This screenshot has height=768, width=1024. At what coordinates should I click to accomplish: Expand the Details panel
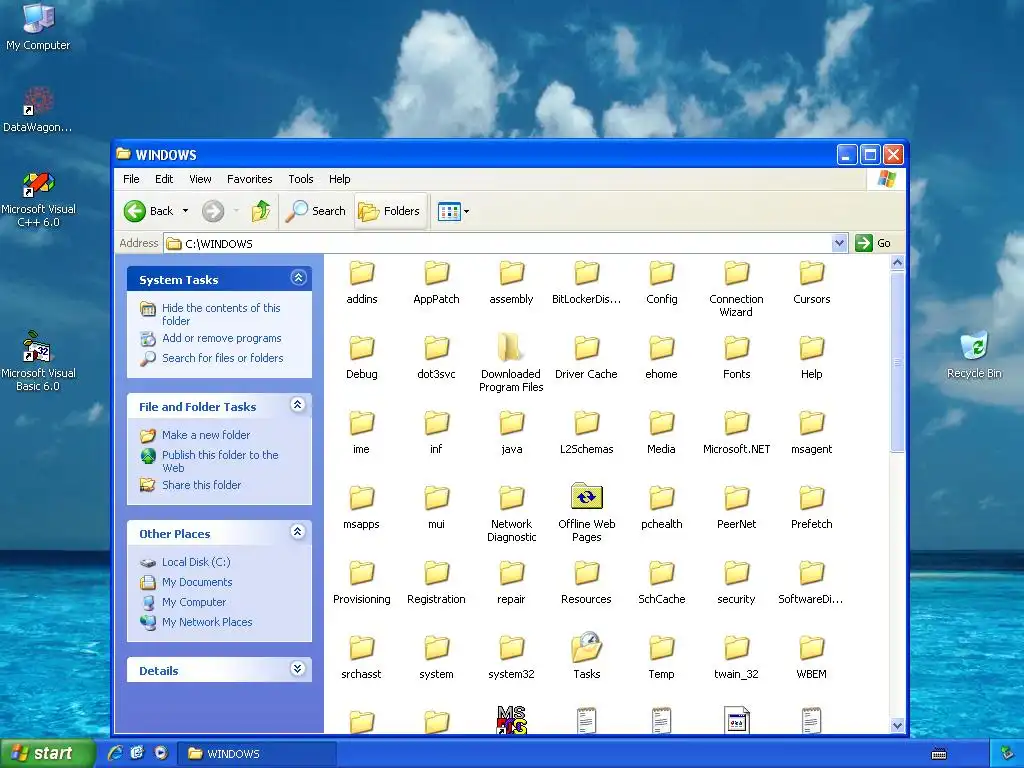click(298, 669)
